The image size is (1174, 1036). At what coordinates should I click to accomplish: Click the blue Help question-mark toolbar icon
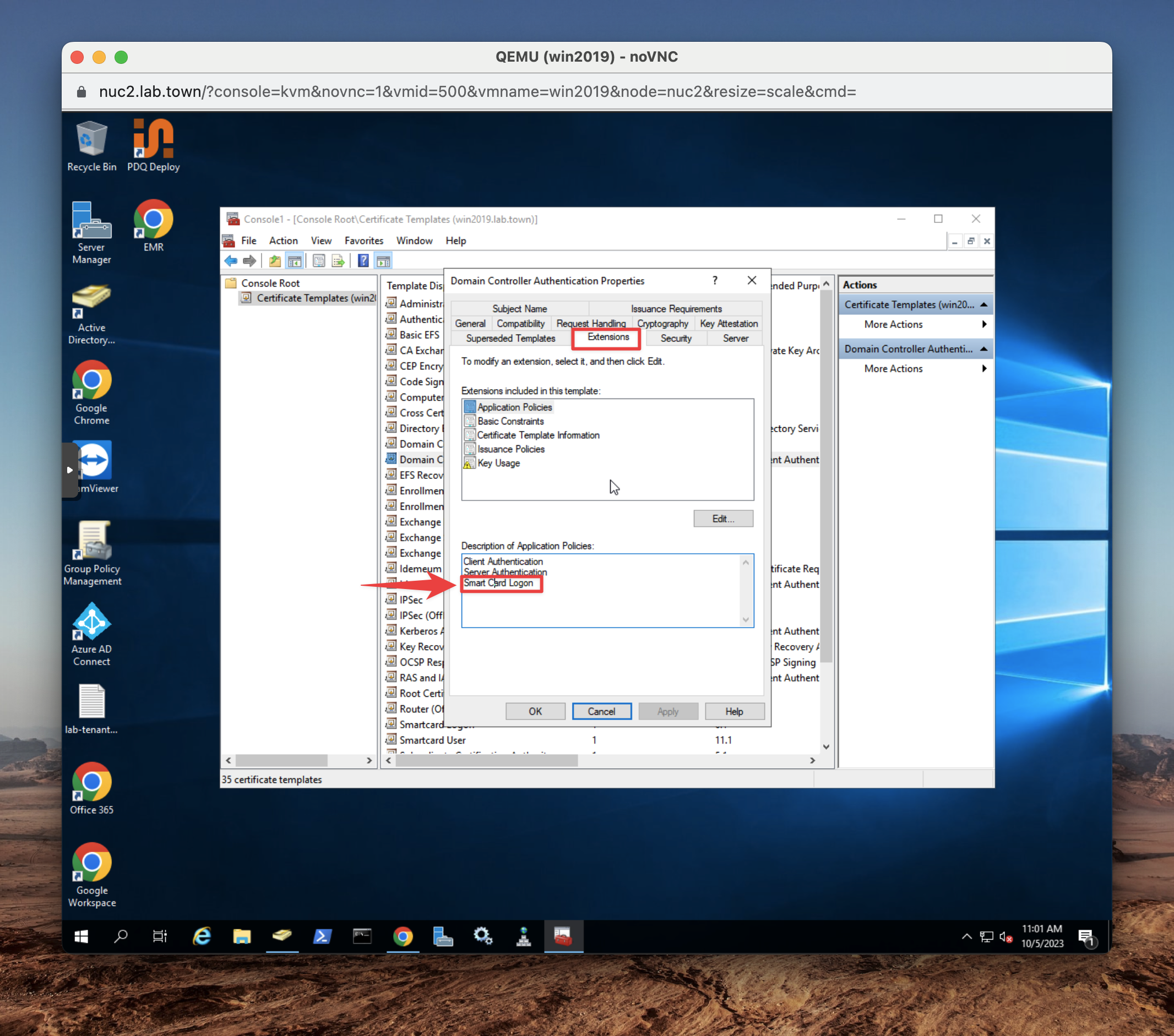coord(363,261)
